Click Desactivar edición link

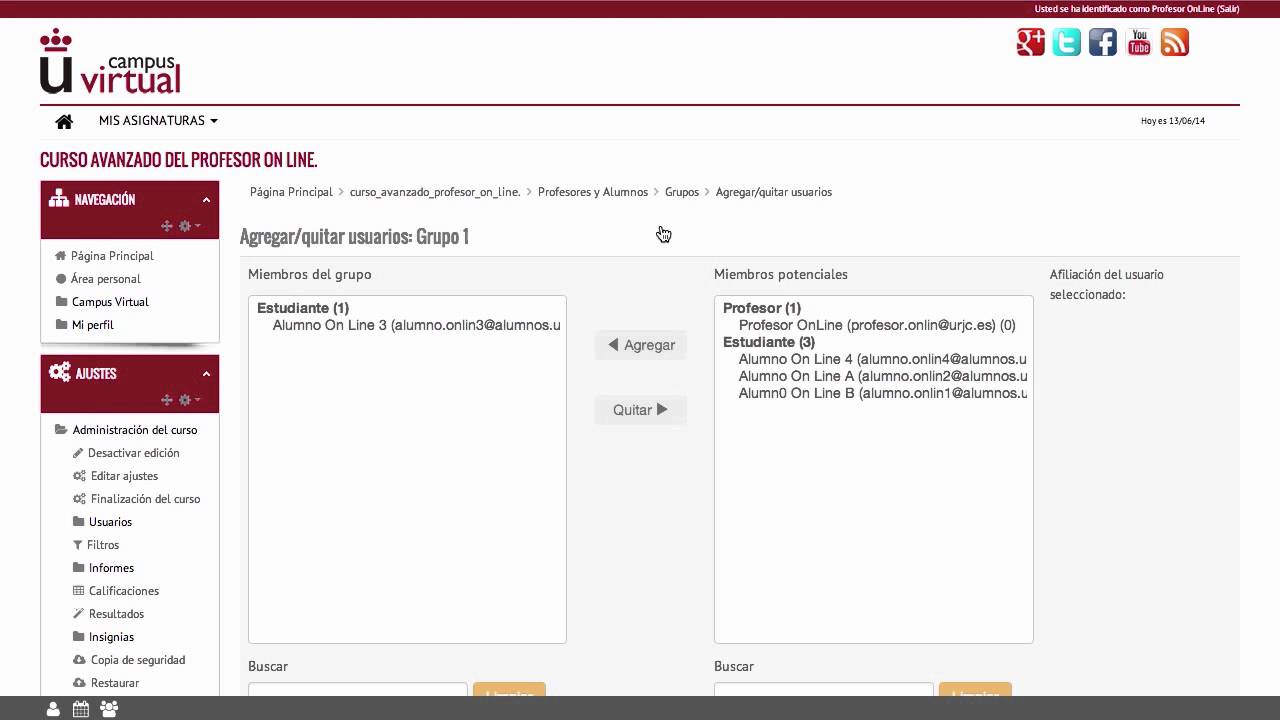pos(134,453)
